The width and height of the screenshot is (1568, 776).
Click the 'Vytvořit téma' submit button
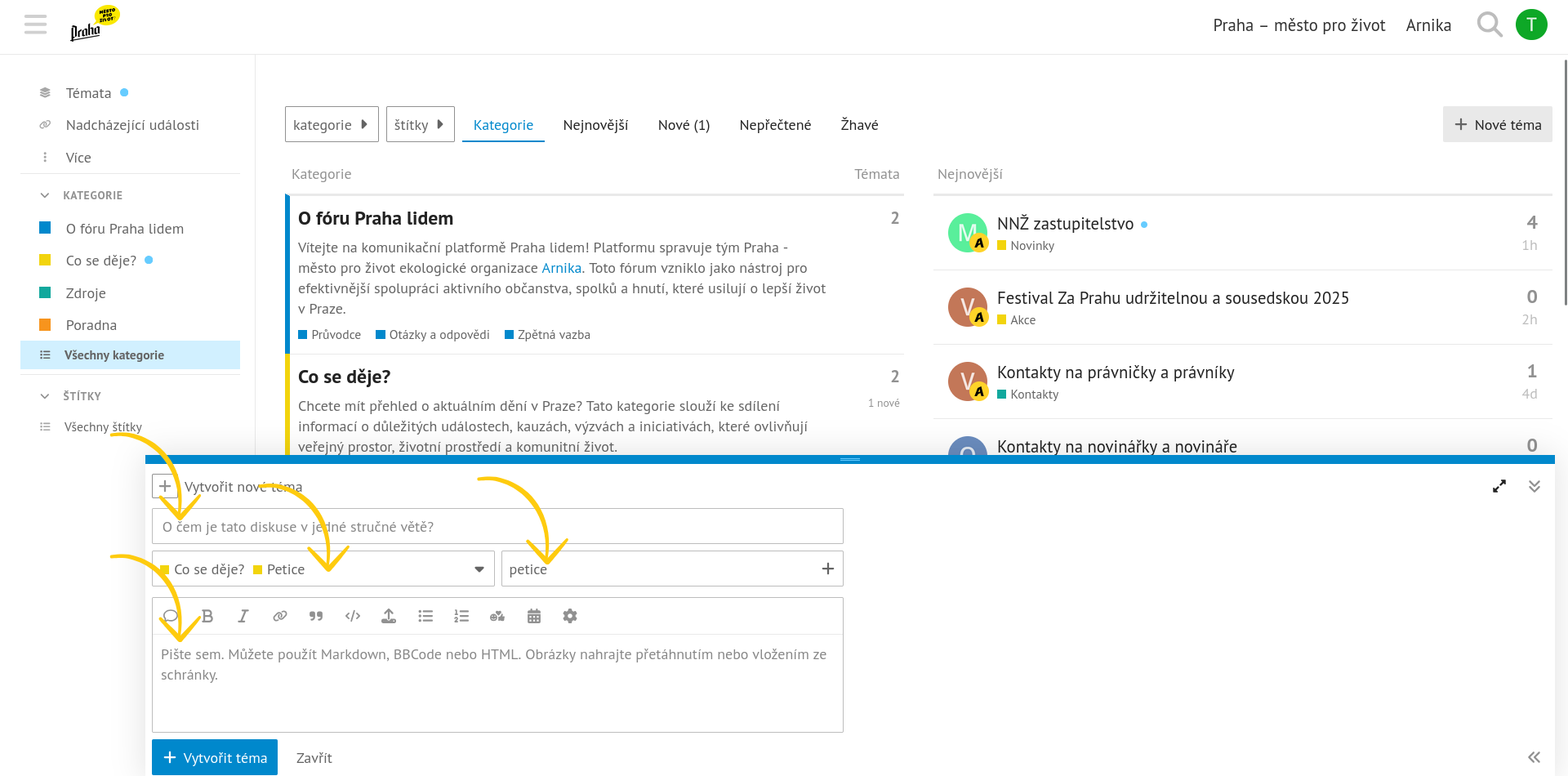[215, 757]
